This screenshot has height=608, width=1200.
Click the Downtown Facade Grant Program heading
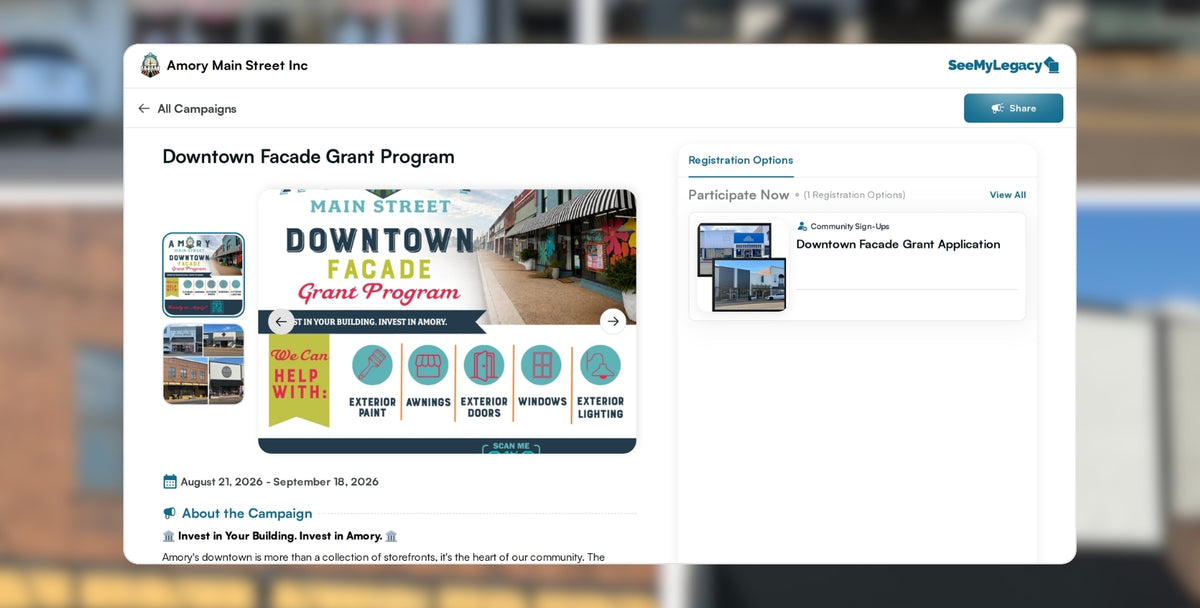[309, 157]
